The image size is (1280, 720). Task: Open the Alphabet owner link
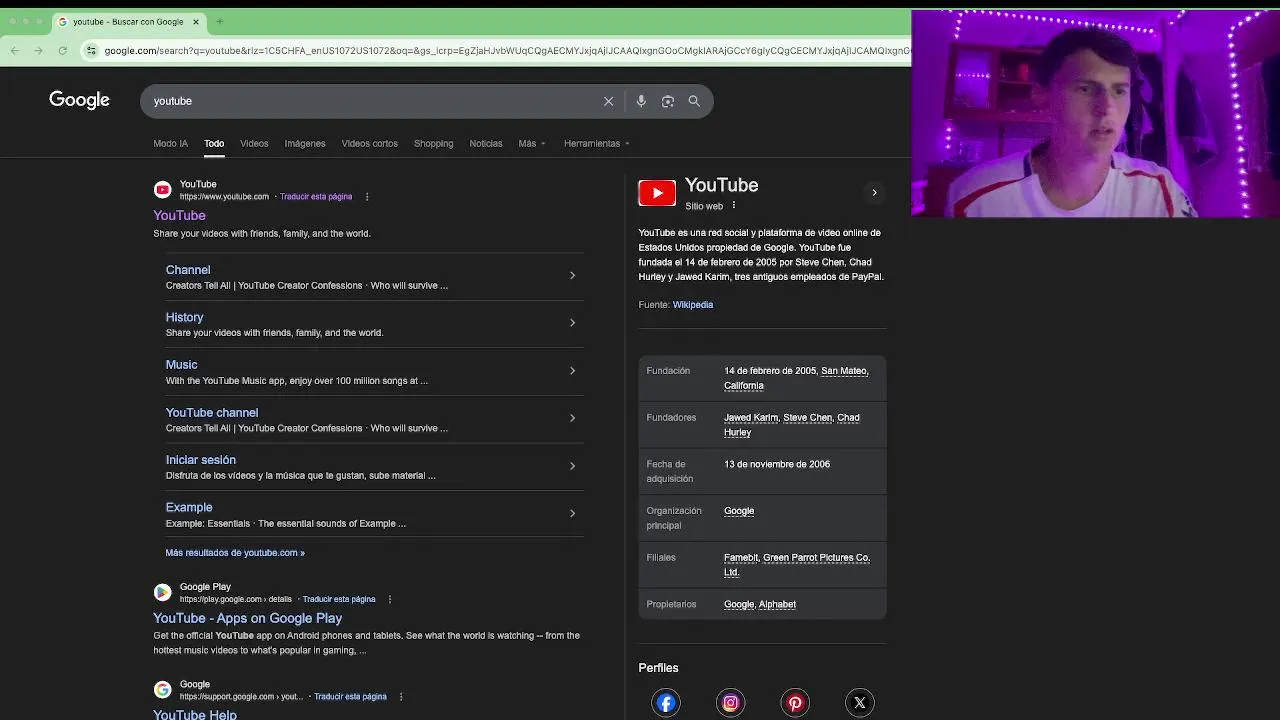point(777,604)
